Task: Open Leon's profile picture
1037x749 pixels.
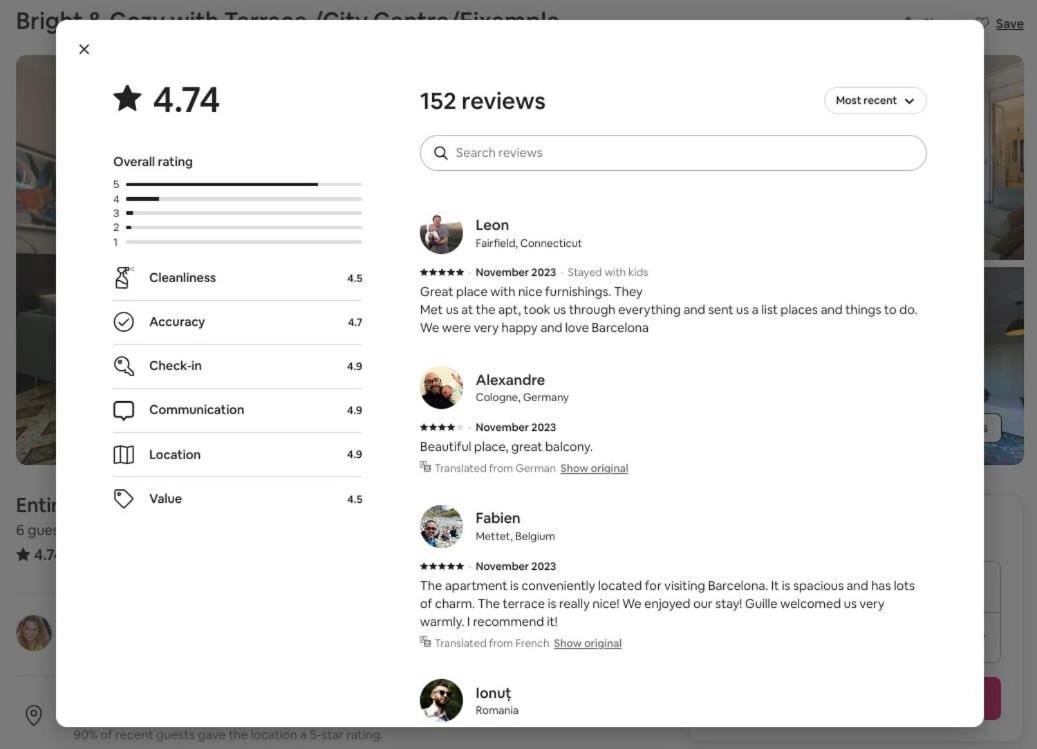Action: [441, 233]
